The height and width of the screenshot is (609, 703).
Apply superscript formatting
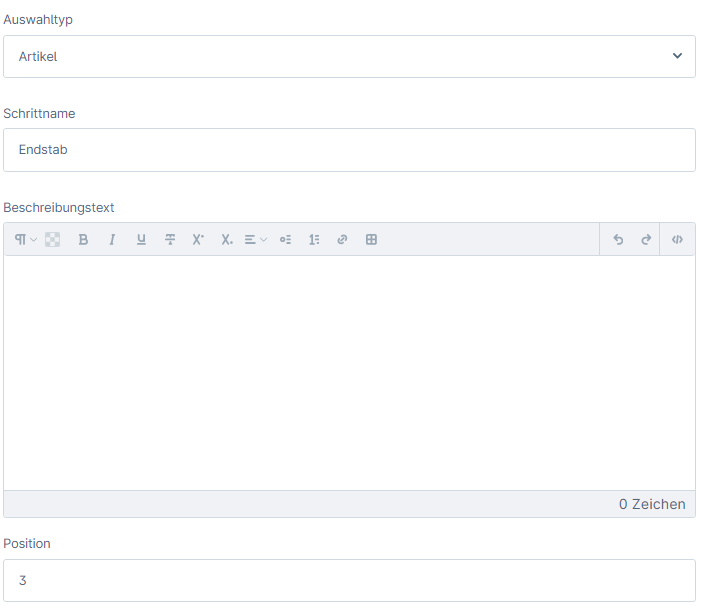pyautogui.click(x=198, y=239)
